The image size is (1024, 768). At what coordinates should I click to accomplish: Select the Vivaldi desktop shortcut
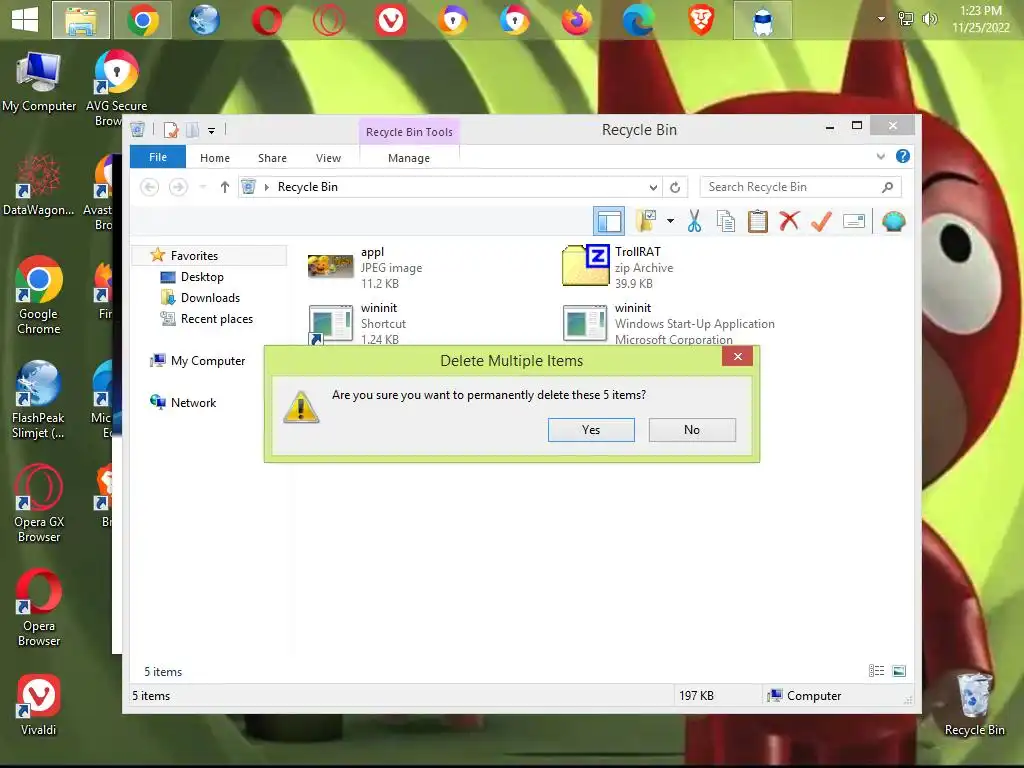pos(39,705)
